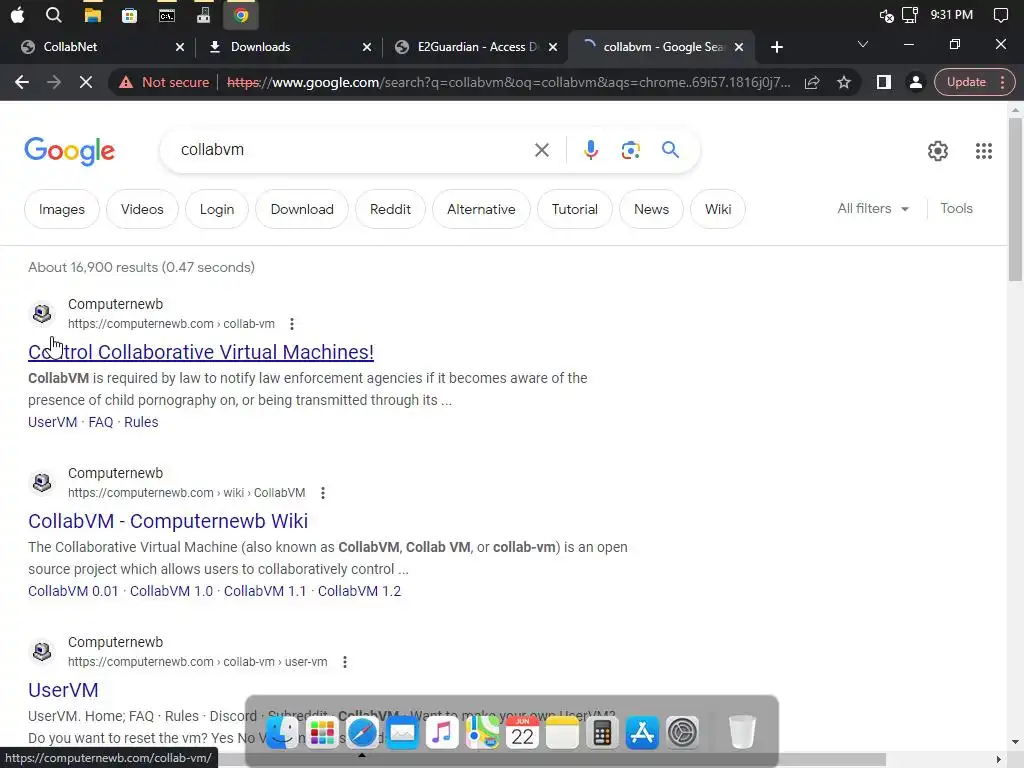Open the Chrome side panel icon
This screenshot has height=768, width=1024.
point(884,82)
